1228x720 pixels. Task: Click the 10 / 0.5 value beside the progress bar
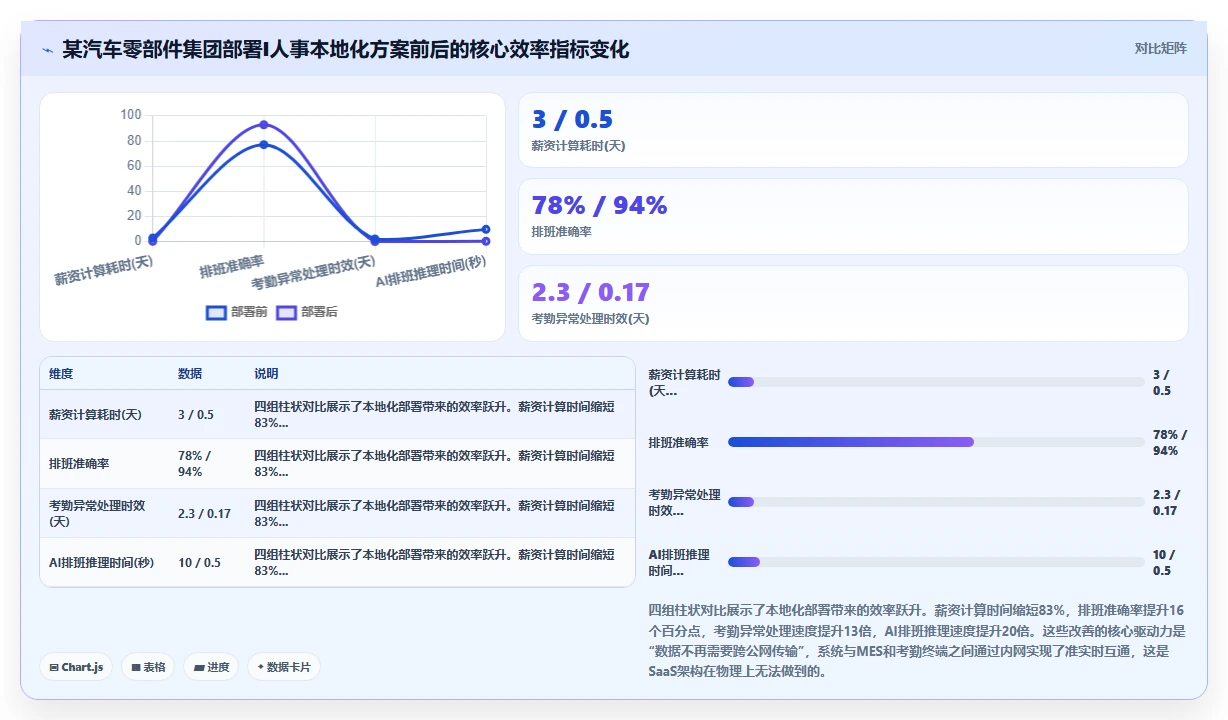click(x=1164, y=562)
